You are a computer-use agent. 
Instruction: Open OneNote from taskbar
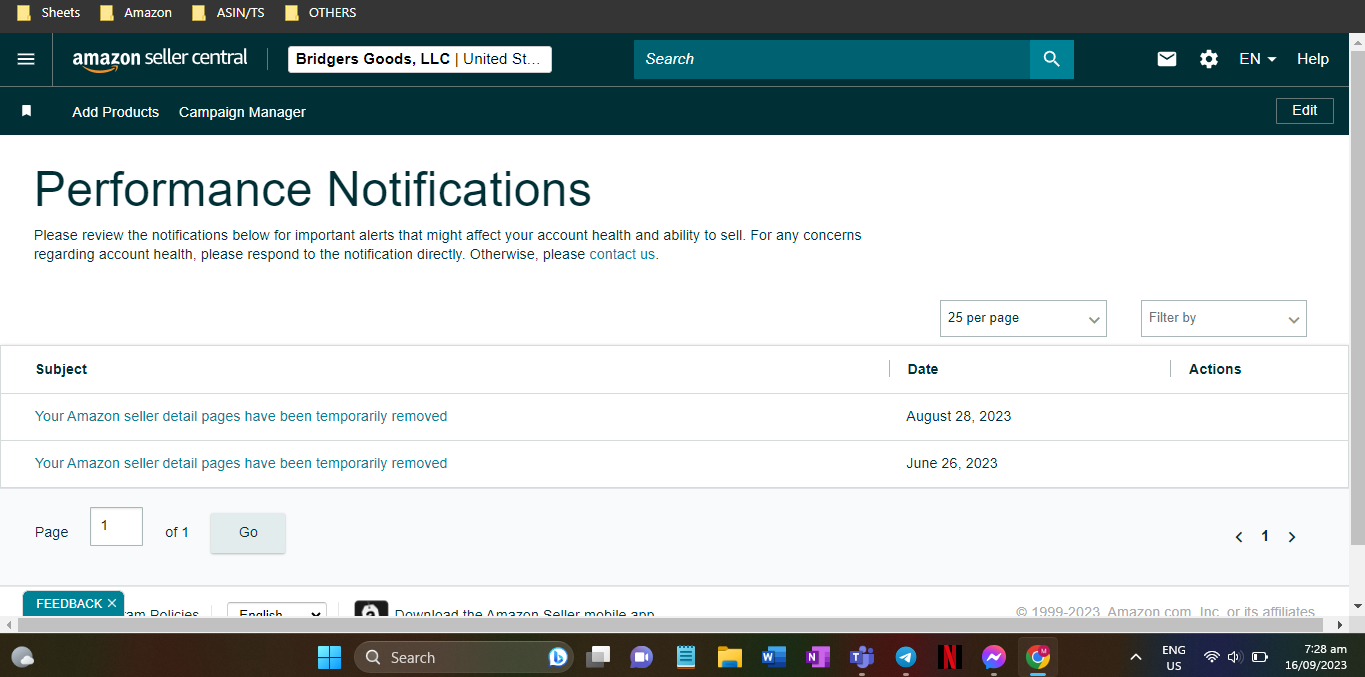[818, 657]
